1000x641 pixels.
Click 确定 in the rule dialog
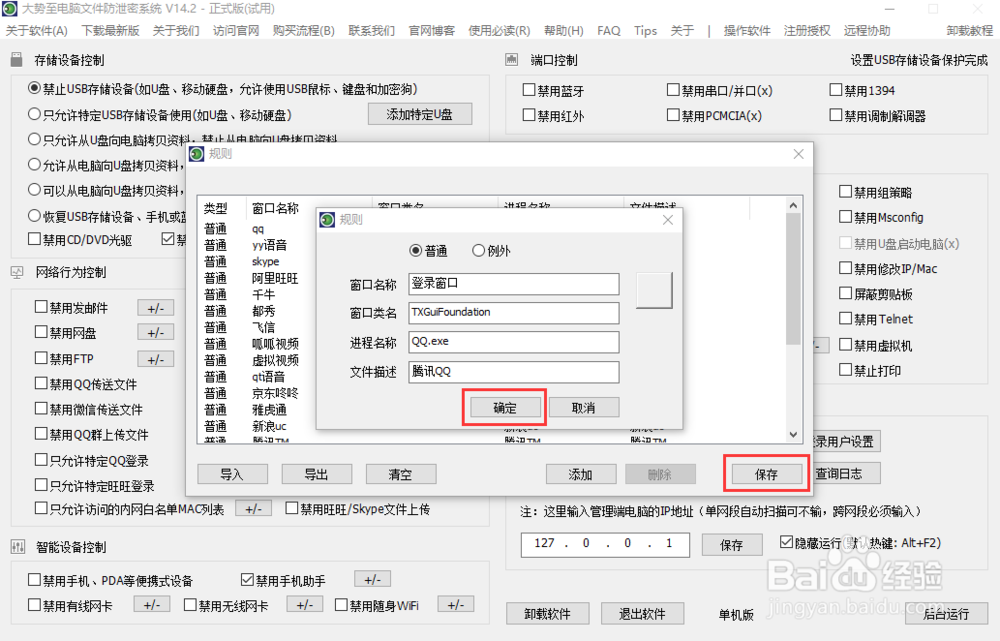point(505,408)
